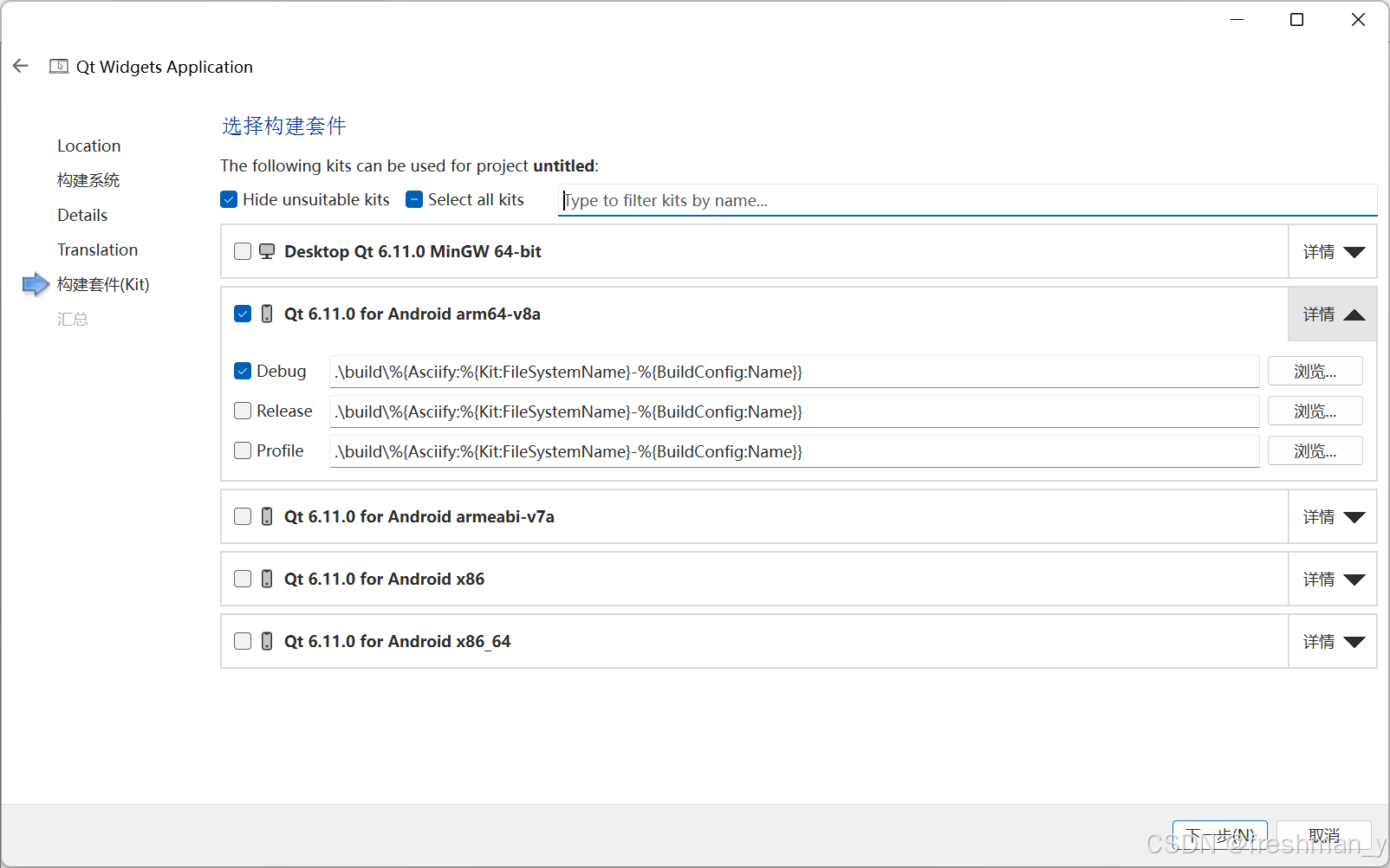Uncheck Qt 6.11.0 for Android arm64-v8a kit
The height and width of the screenshot is (868, 1390).
coord(243,314)
